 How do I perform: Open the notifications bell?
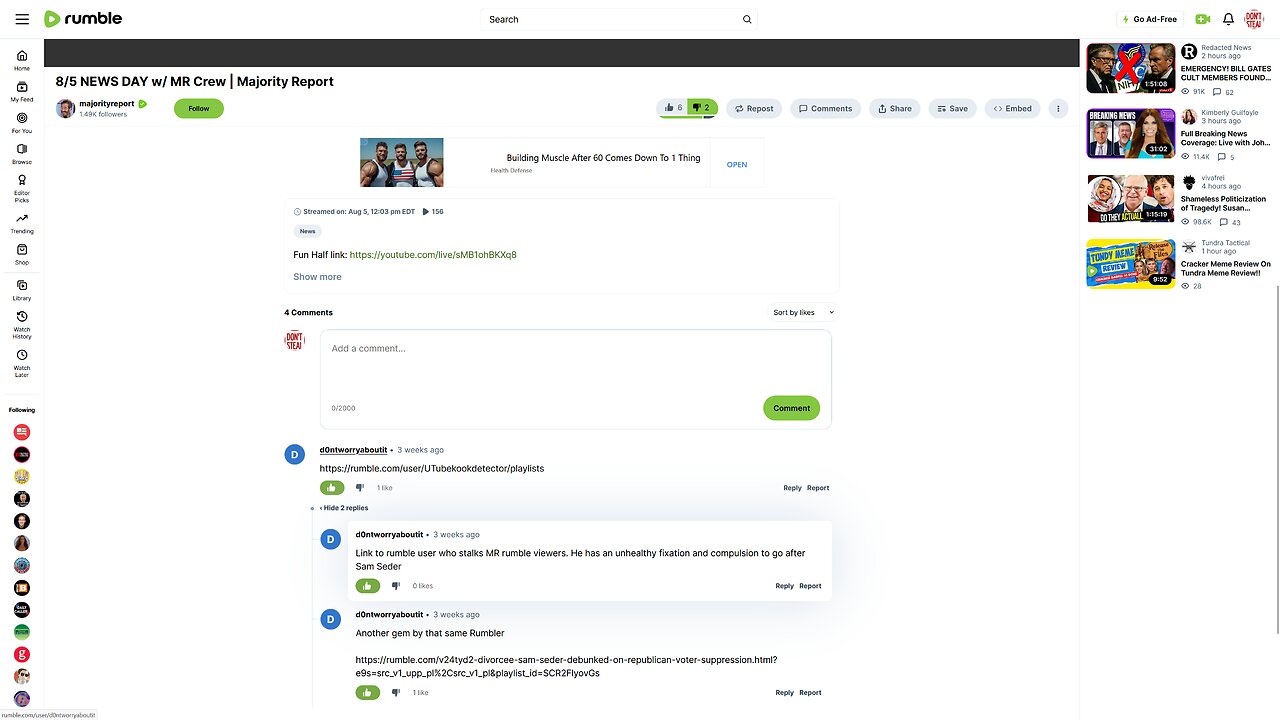1228,19
